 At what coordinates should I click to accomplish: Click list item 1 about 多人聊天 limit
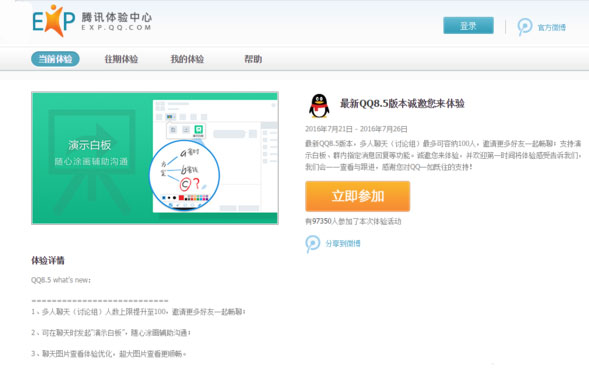(x=138, y=312)
